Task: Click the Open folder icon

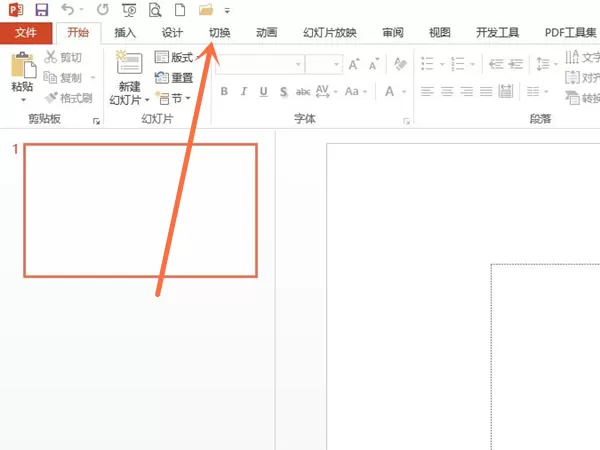Action: click(x=205, y=10)
